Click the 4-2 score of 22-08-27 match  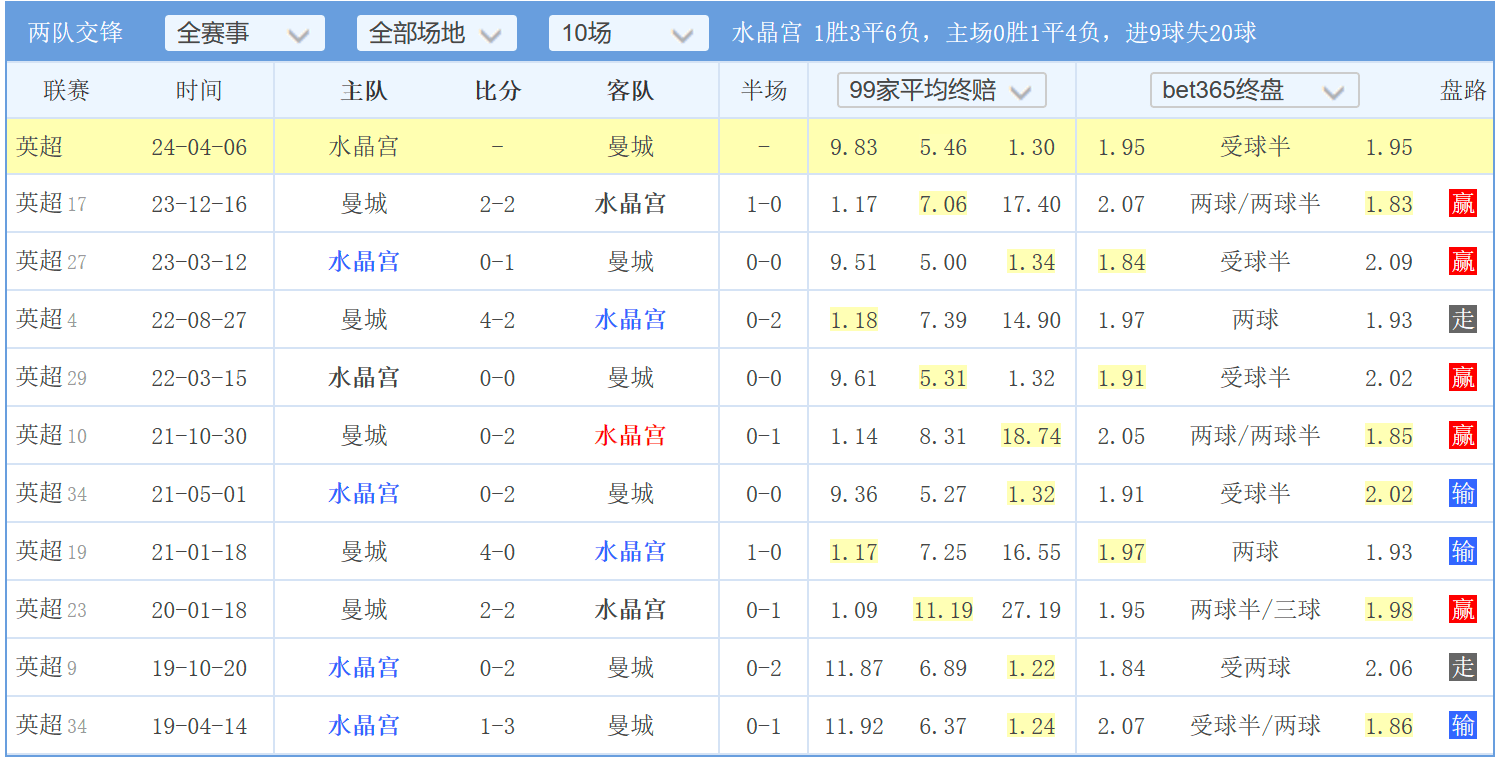(x=497, y=320)
